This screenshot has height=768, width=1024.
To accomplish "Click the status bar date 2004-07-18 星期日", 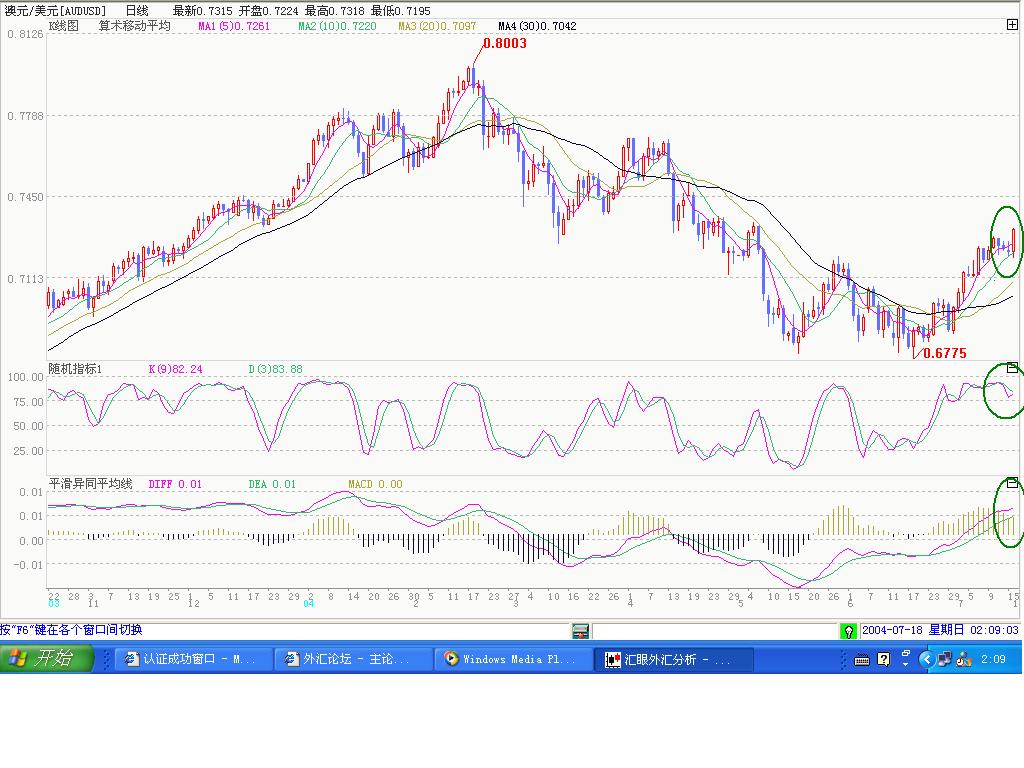I will click(x=913, y=630).
